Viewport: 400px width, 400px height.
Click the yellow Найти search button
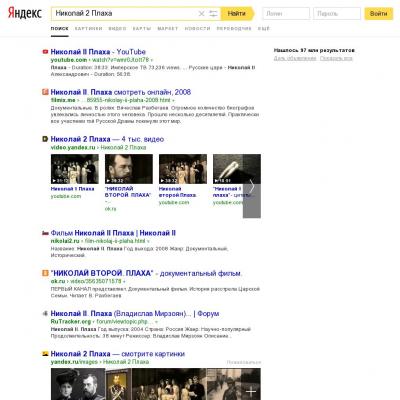pos(237,13)
